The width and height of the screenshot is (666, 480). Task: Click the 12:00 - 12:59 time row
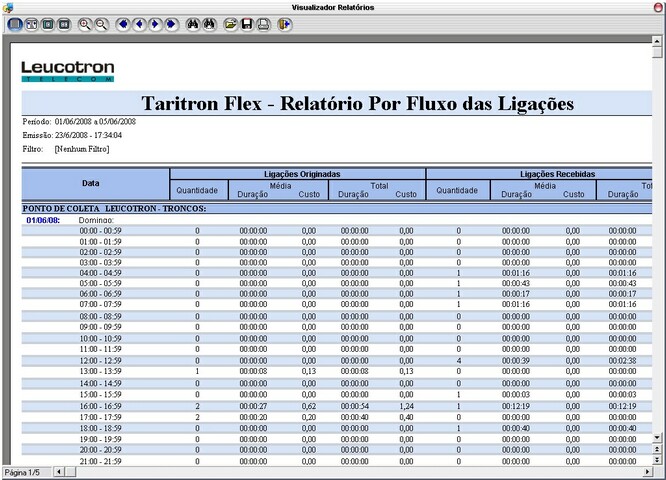coord(337,361)
